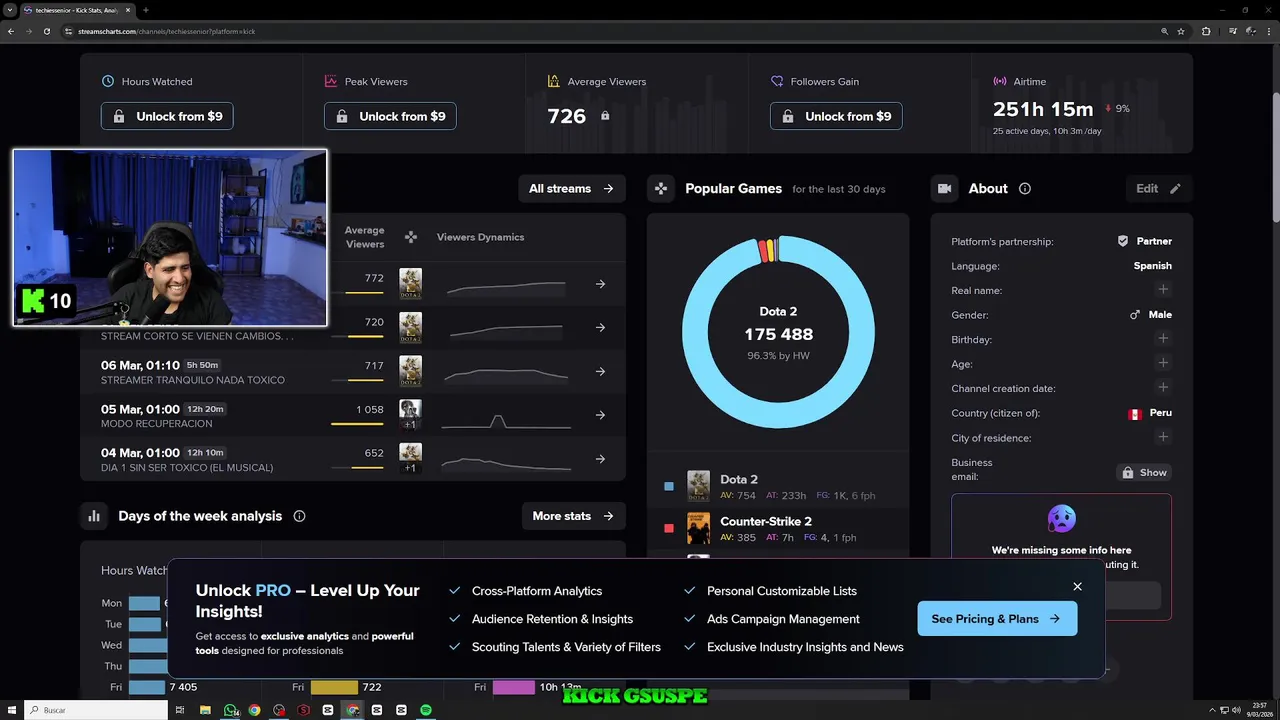
Task: Open the 05 Mar MODO RECUPERACION stream arrow
Action: click(600, 415)
